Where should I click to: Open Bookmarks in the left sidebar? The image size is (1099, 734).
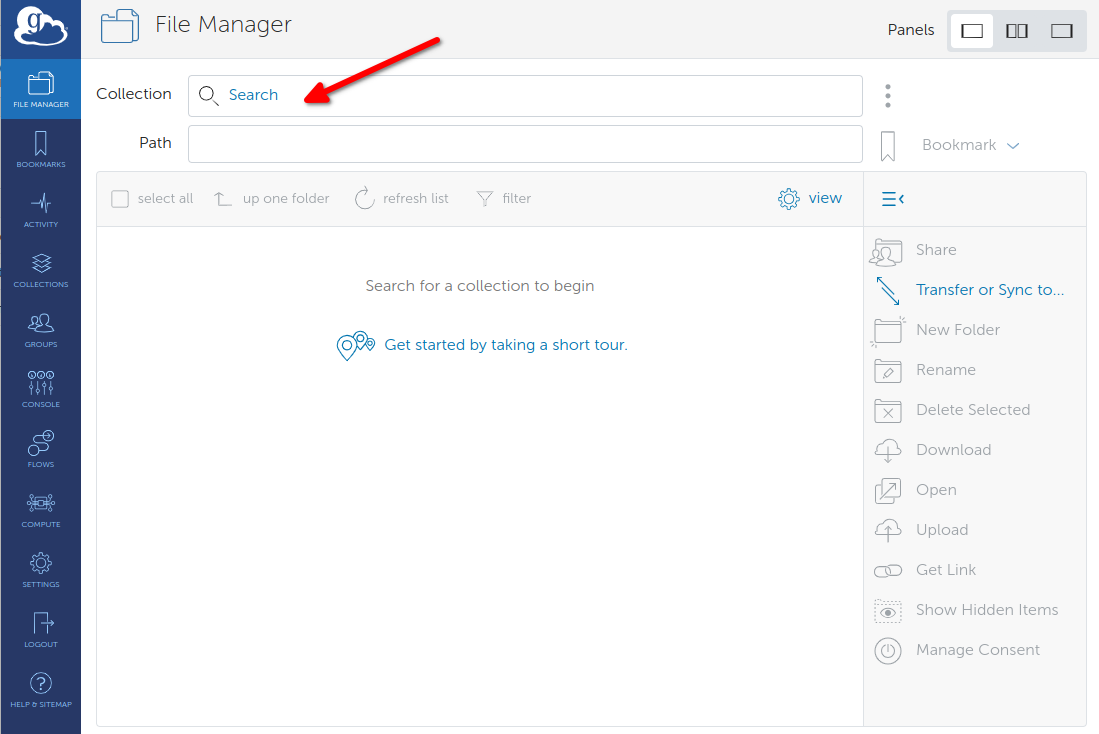tap(41, 149)
